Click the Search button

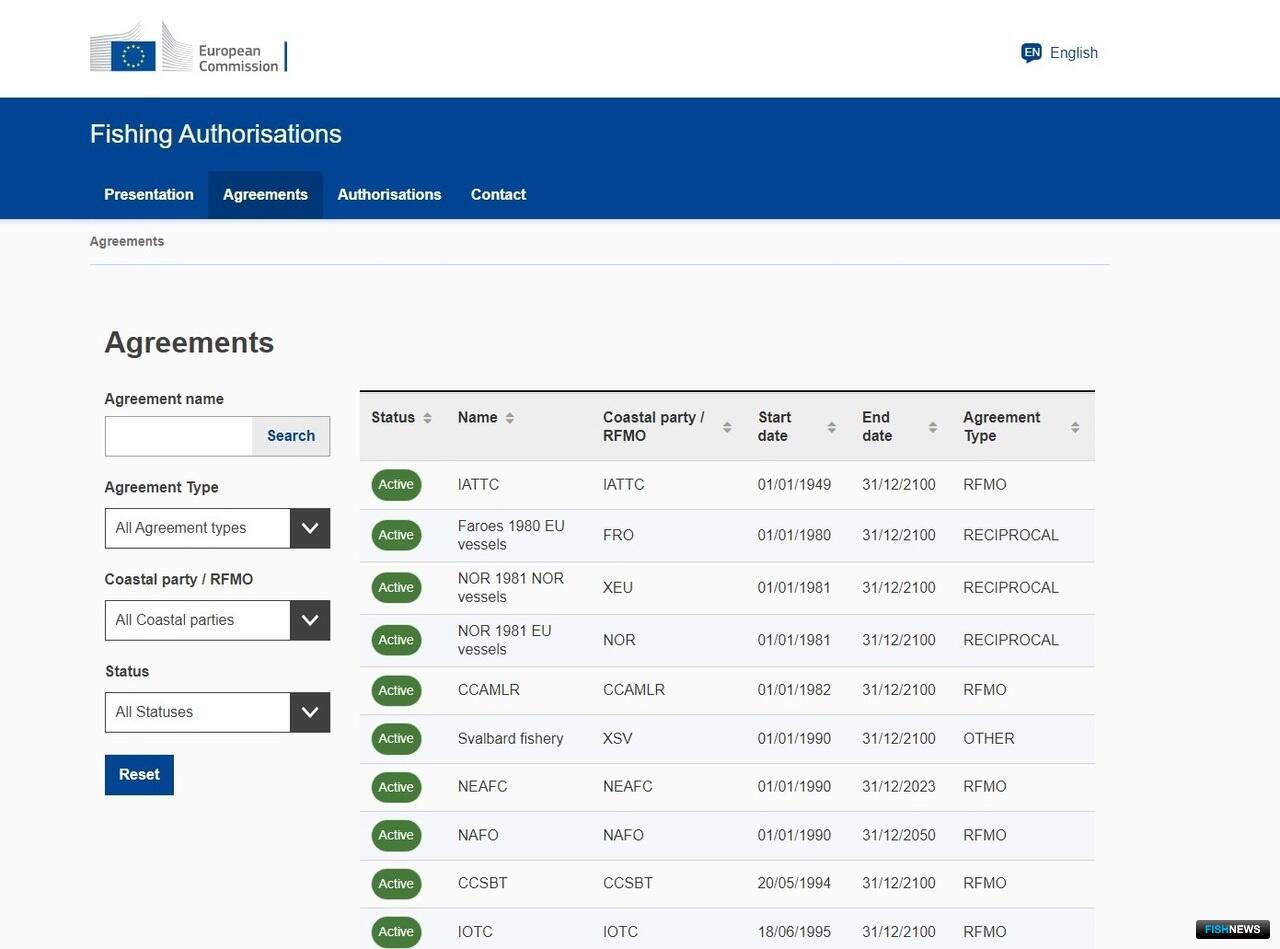click(x=291, y=436)
